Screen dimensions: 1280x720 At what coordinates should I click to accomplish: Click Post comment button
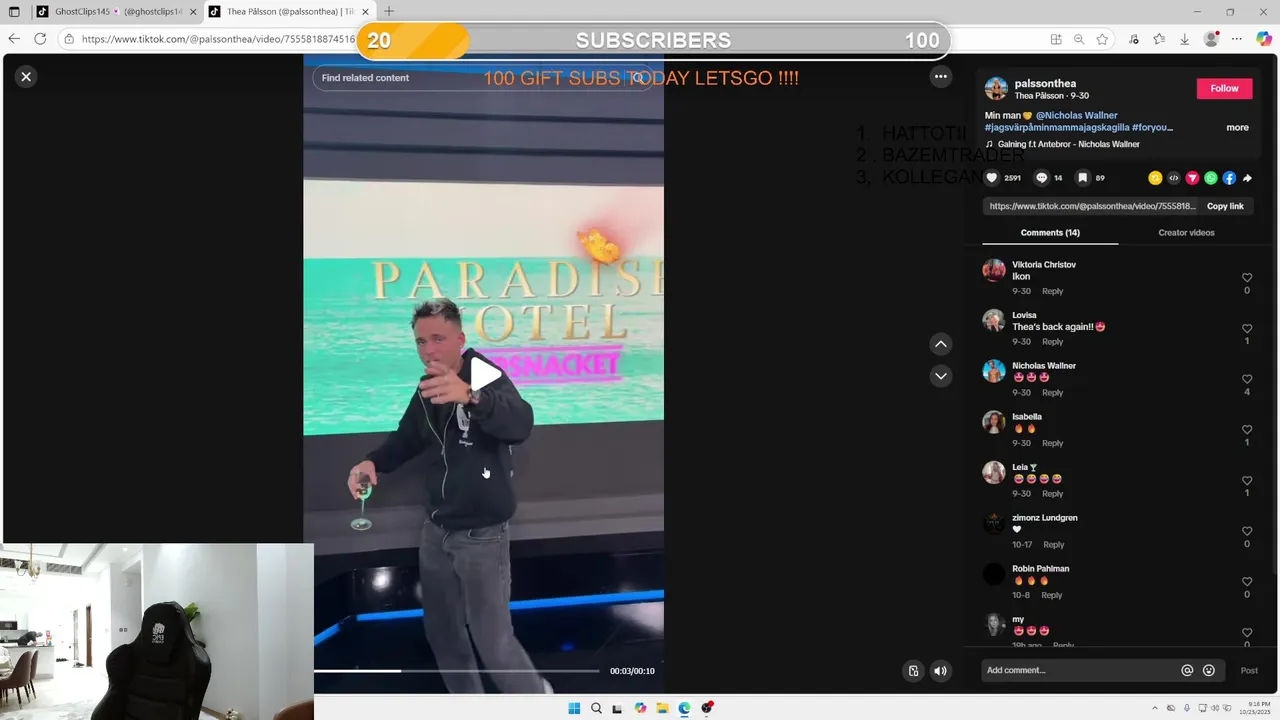1249,670
